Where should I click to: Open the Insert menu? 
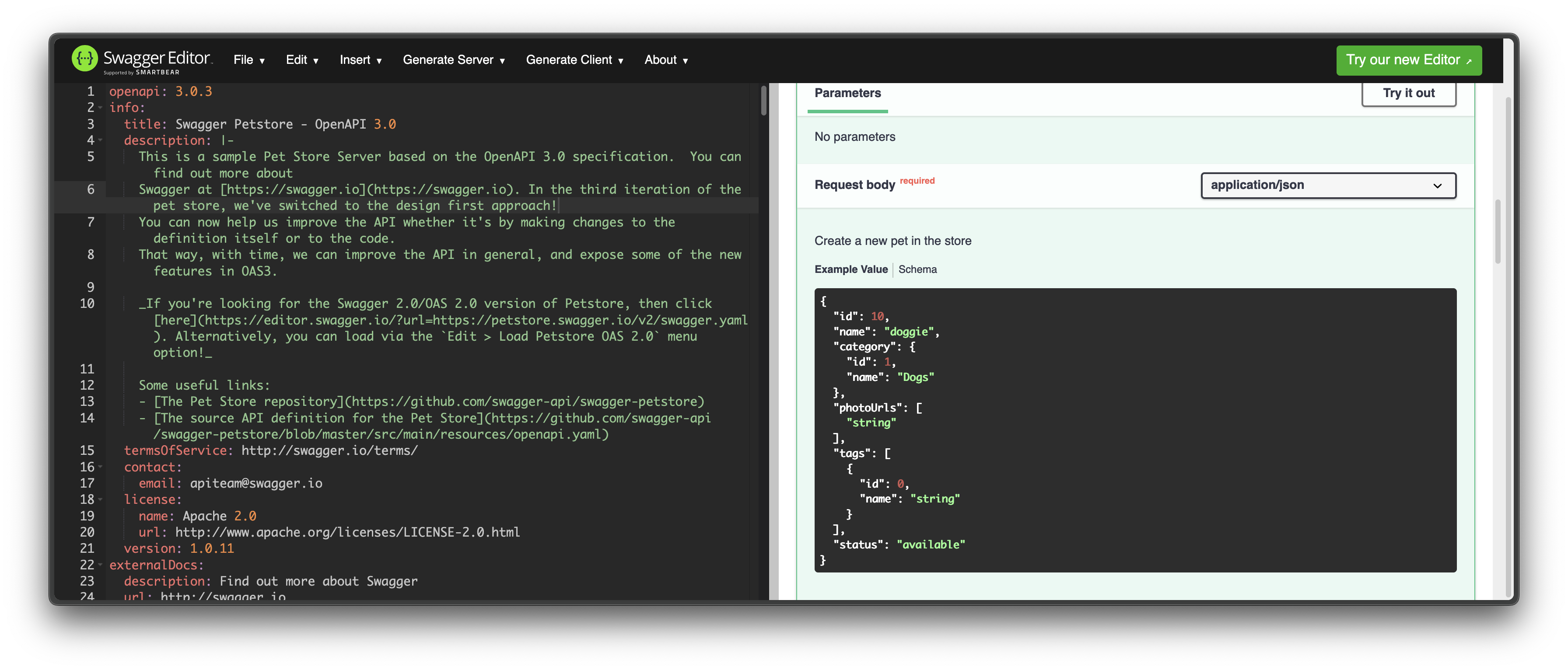click(x=360, y=59)
